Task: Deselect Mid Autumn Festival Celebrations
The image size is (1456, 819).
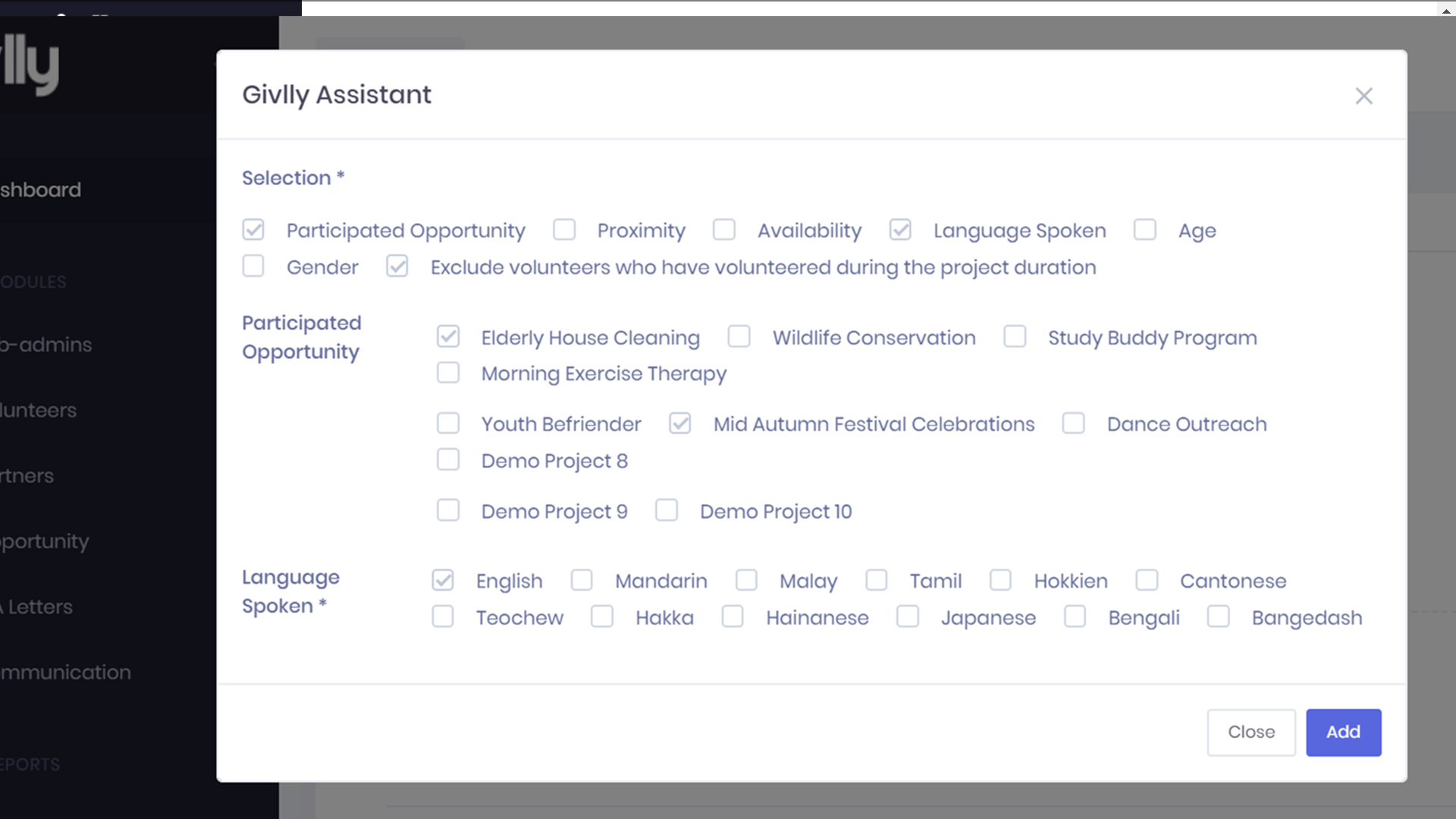Action: 680,423
